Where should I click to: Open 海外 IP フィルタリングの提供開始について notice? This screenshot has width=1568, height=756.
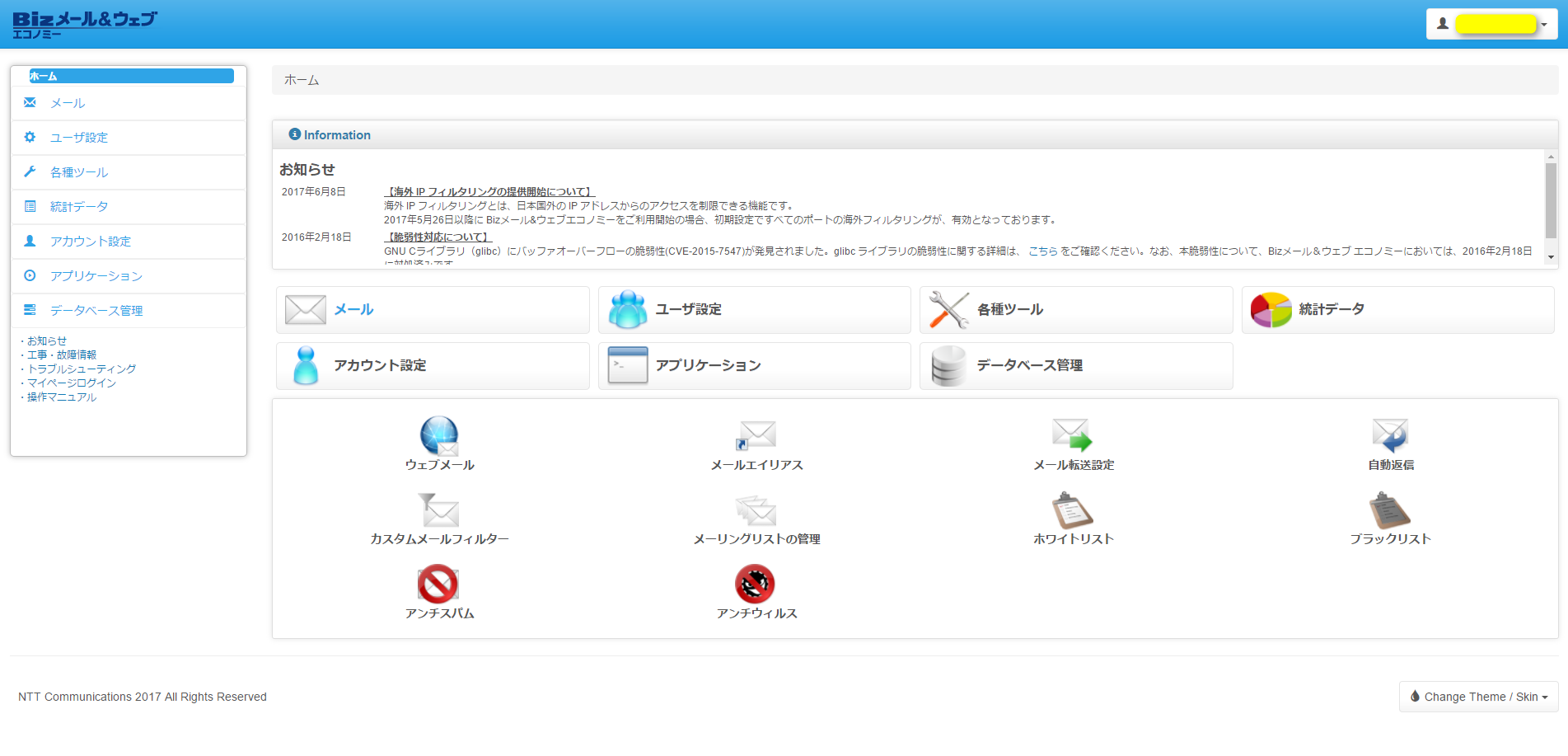489,191
